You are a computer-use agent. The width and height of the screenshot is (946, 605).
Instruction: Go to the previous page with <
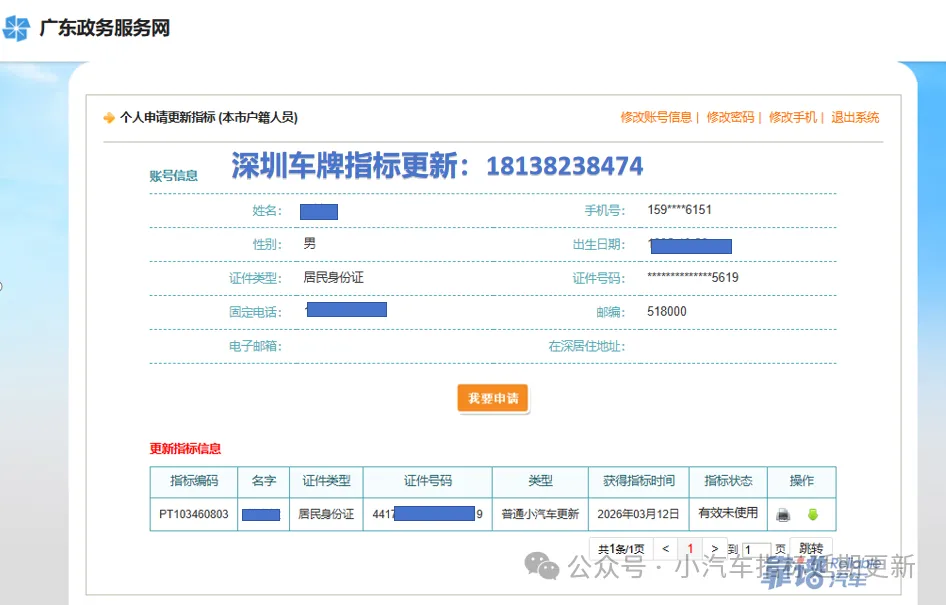coord(666,549)
